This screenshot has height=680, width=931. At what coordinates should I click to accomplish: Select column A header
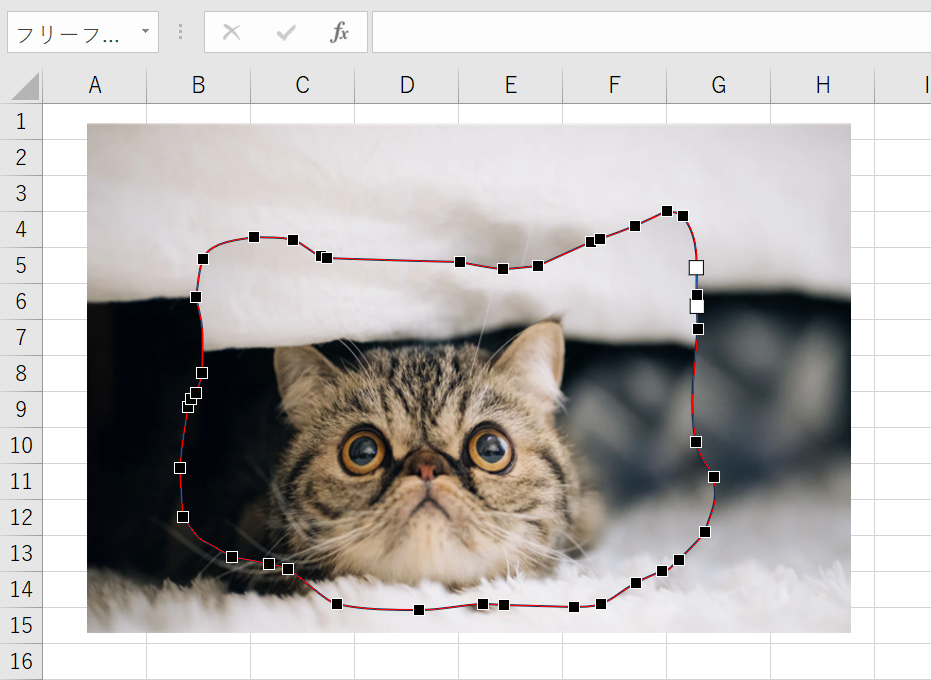click(94, 86)
